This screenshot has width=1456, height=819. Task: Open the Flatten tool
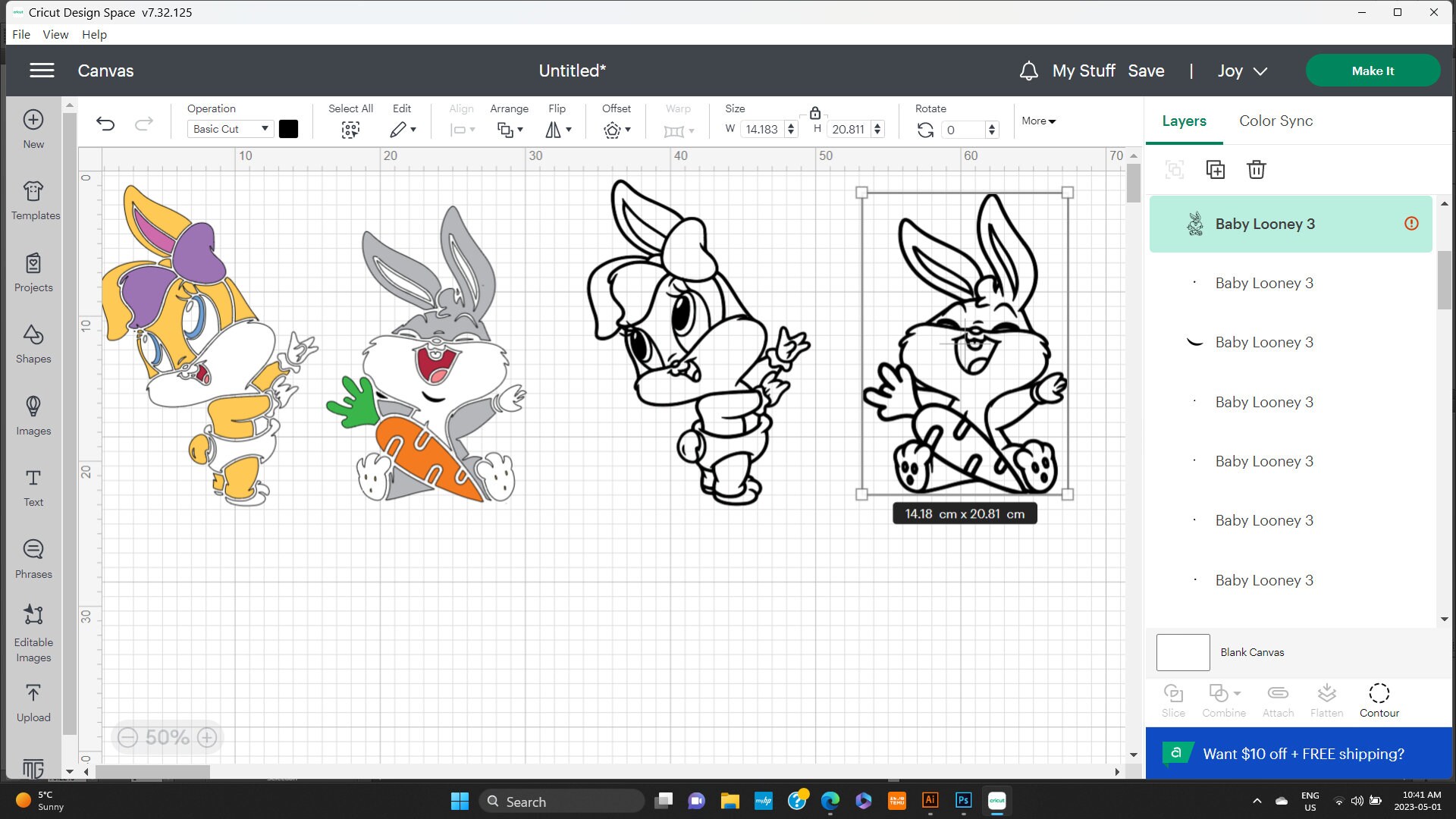1326,698
